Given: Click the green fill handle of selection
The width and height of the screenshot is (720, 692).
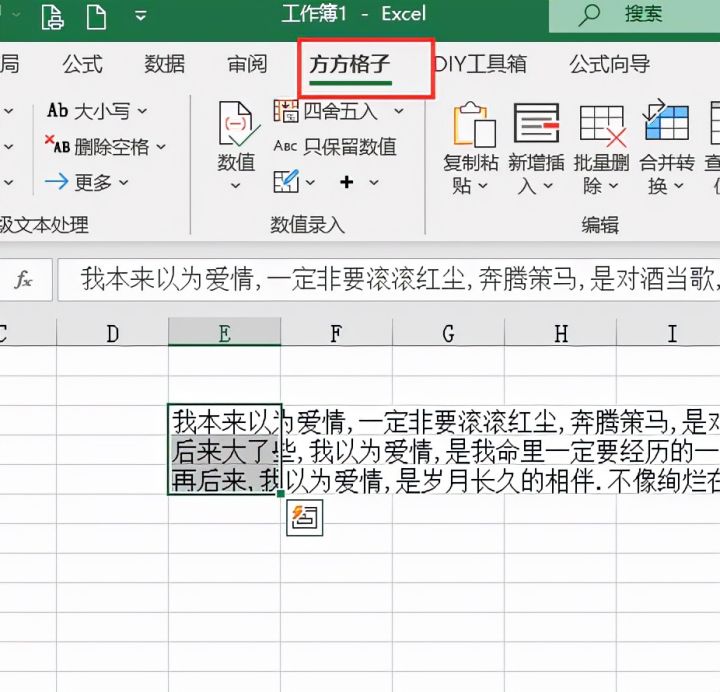Looking at the screenshot, I should (281, 494).
